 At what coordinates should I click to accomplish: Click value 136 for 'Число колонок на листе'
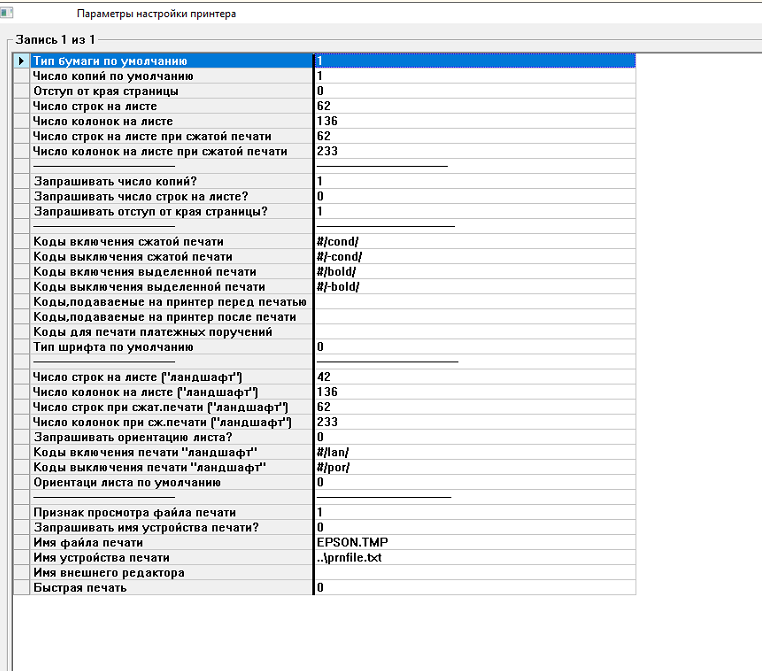coord(474,121)
